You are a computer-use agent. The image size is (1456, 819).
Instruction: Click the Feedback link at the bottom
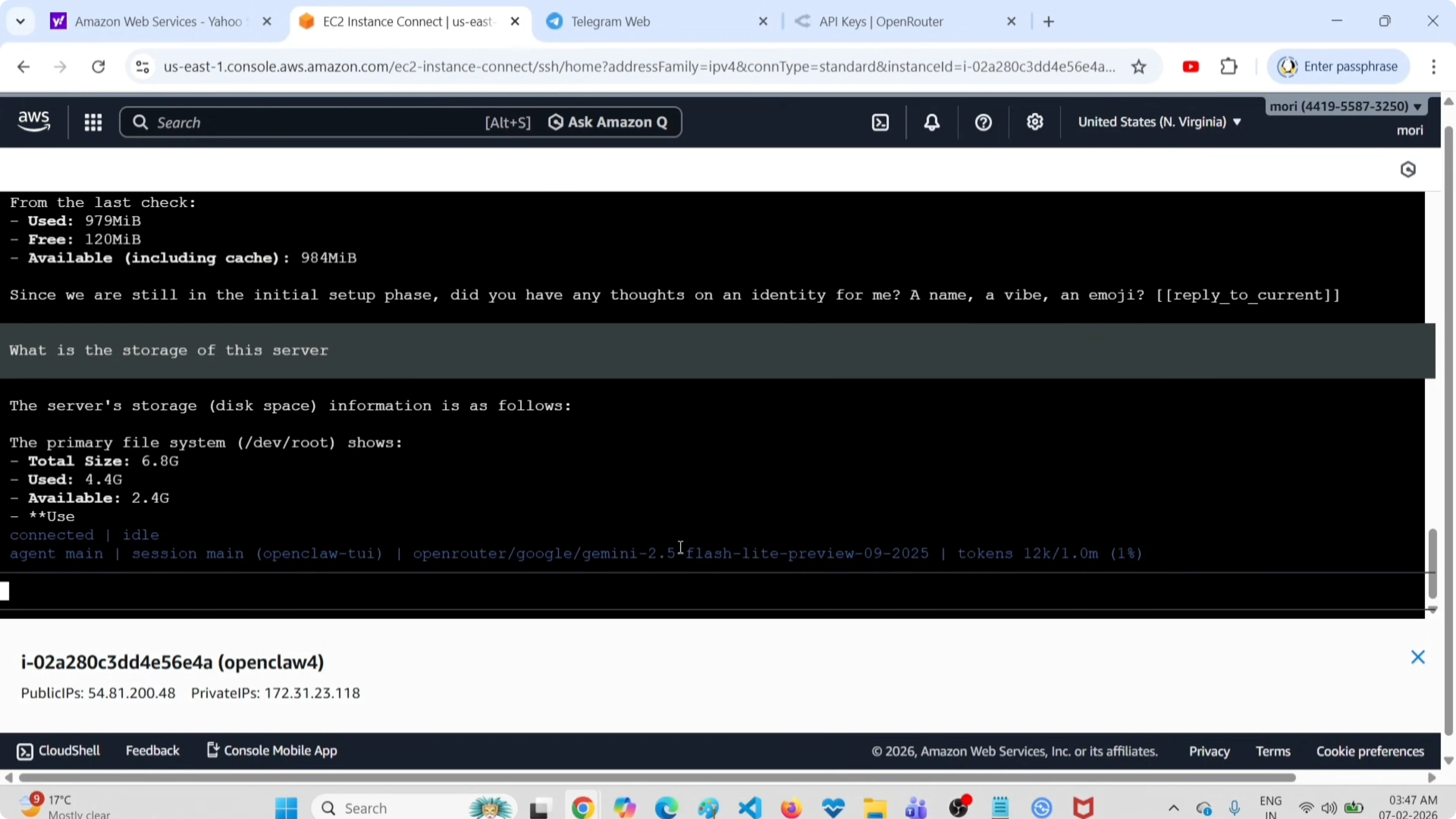[153, 751]
